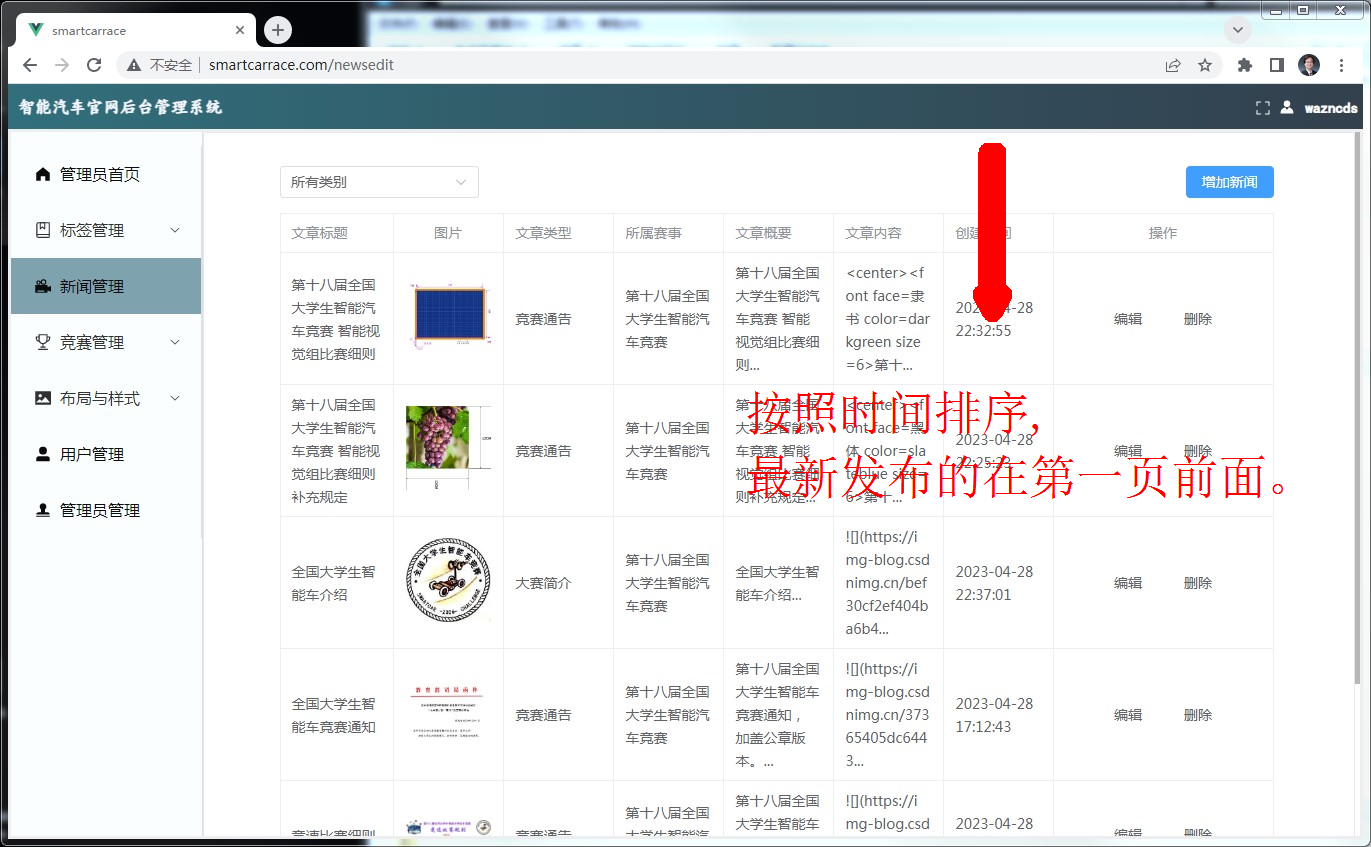Click the 智能汽车官网后台管理系统 title
This screenshot has height=847, width=1371.
point(120,107)
